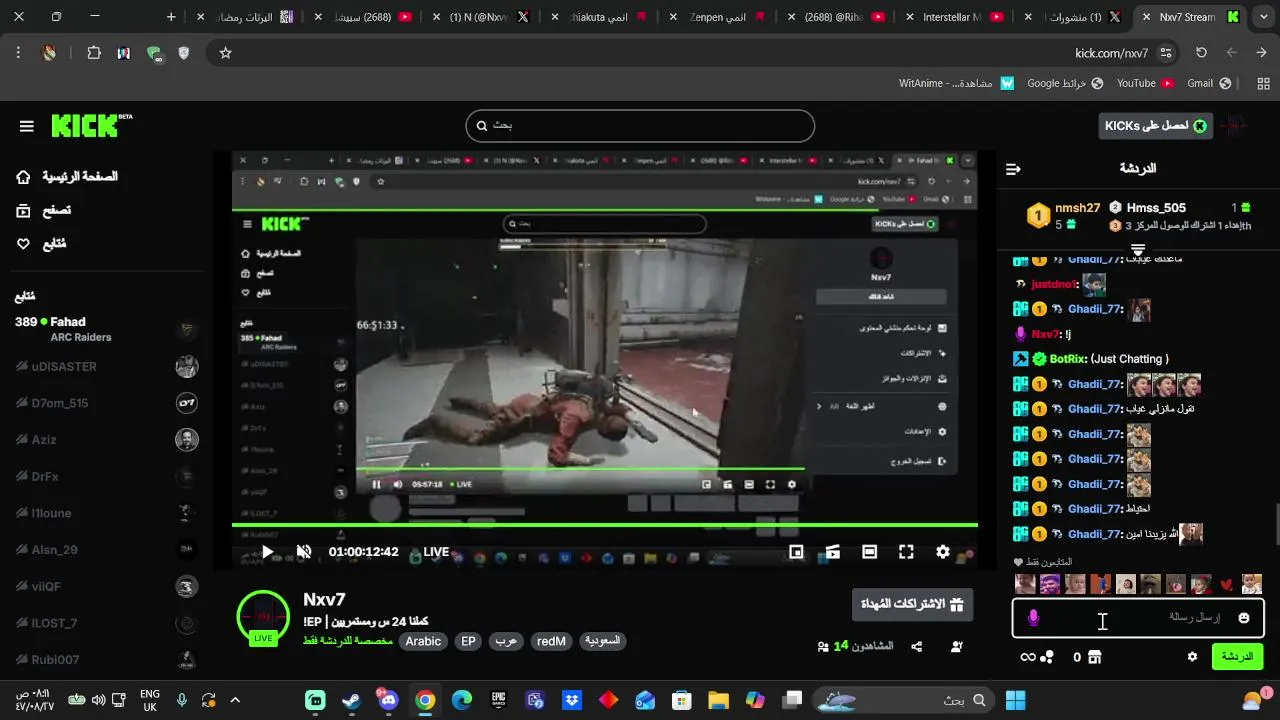This screenshot has width=1280, height=720.
Task: Collapse the chat panel
Action: [x=1013, y=169]
